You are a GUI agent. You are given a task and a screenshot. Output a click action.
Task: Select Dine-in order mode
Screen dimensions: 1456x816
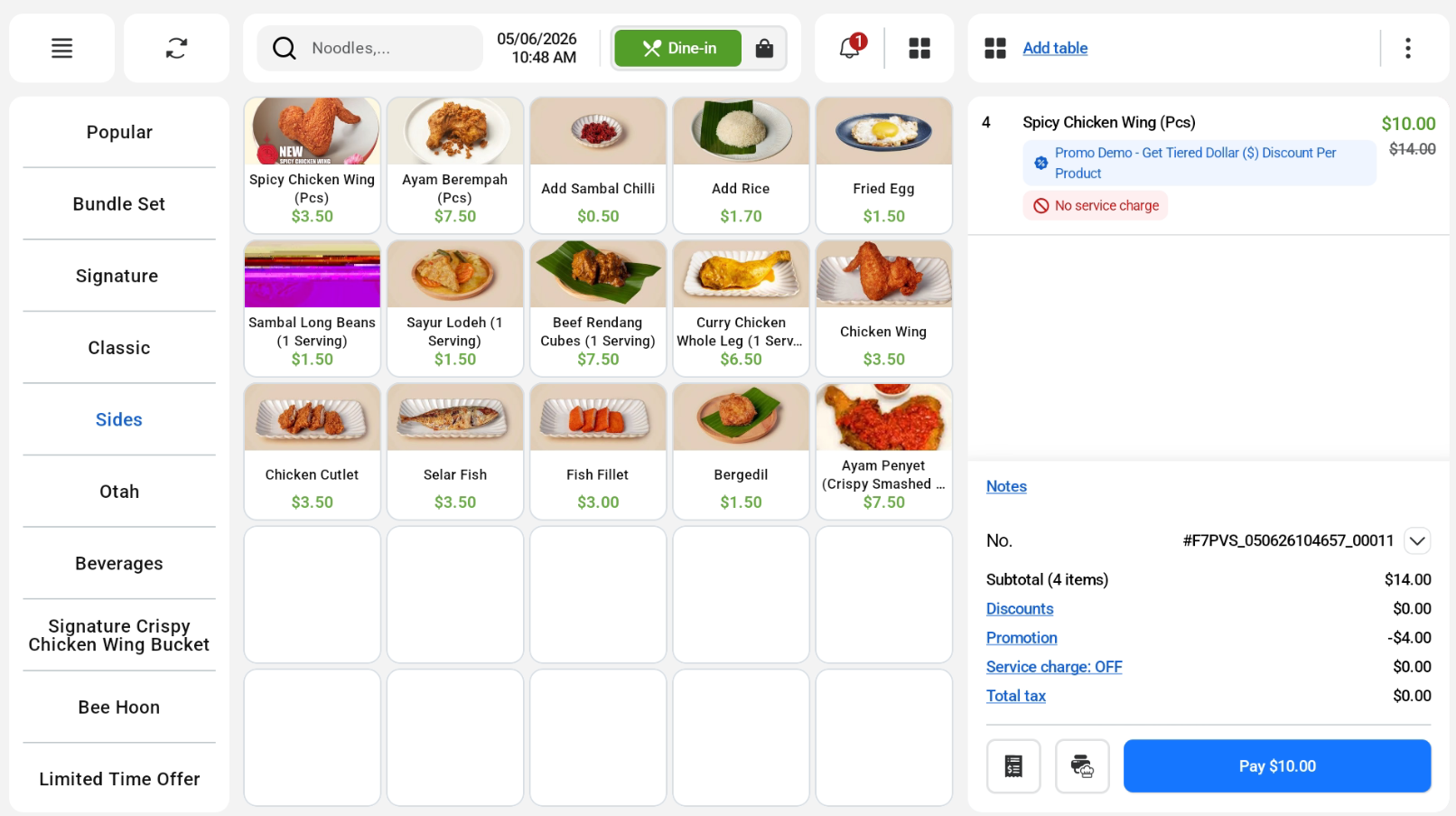click(x=678, y=48)
